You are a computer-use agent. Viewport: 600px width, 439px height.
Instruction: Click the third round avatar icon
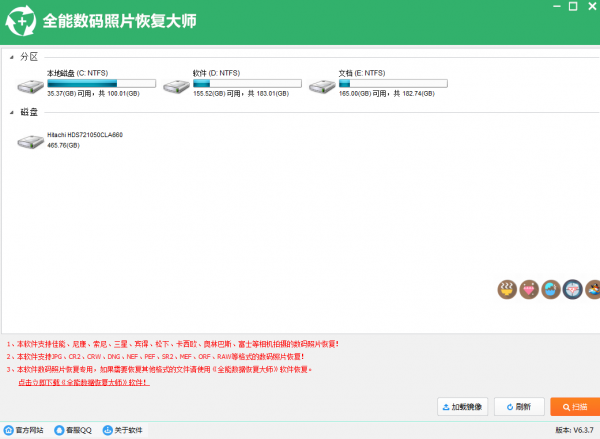(551, 289)
